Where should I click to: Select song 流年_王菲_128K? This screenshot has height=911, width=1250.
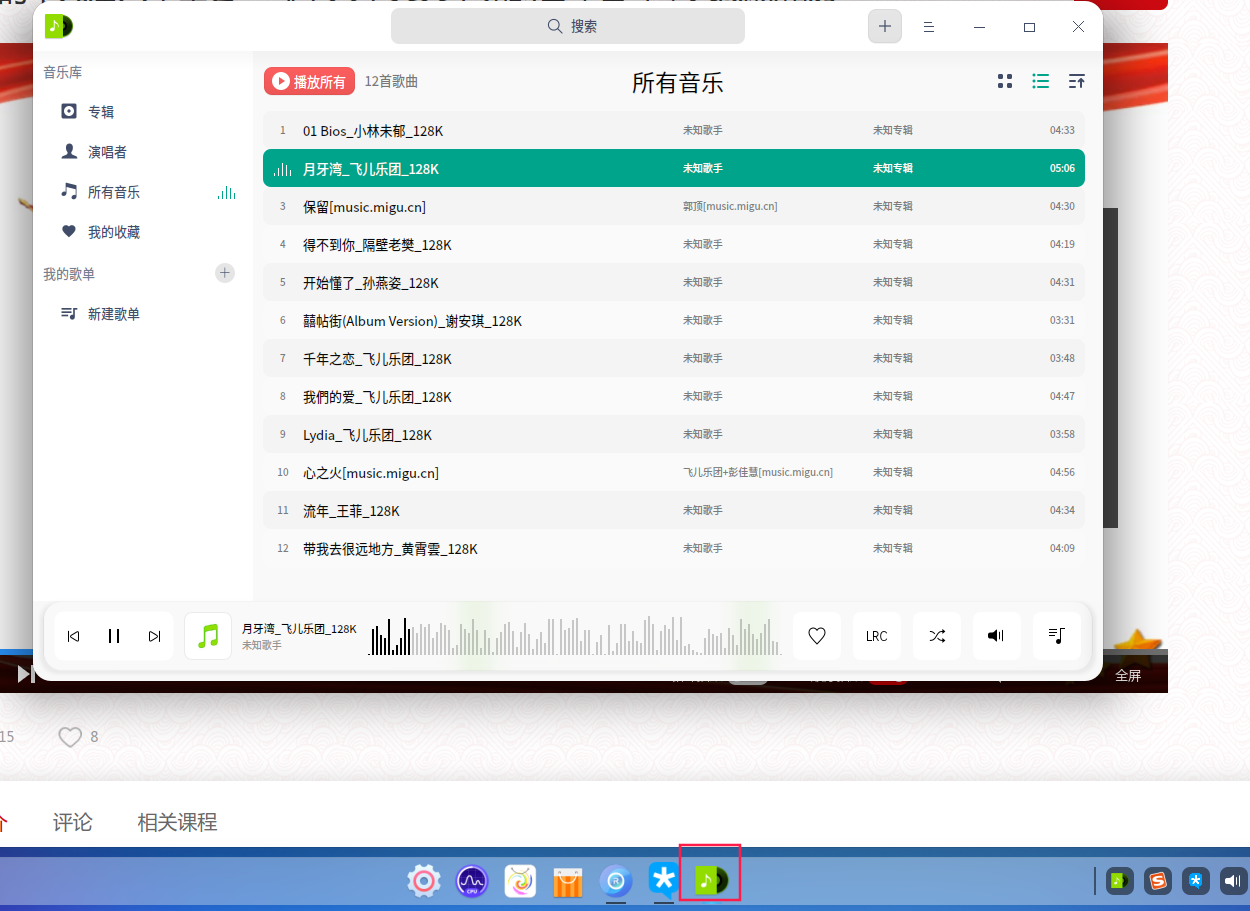pos(674,510)
